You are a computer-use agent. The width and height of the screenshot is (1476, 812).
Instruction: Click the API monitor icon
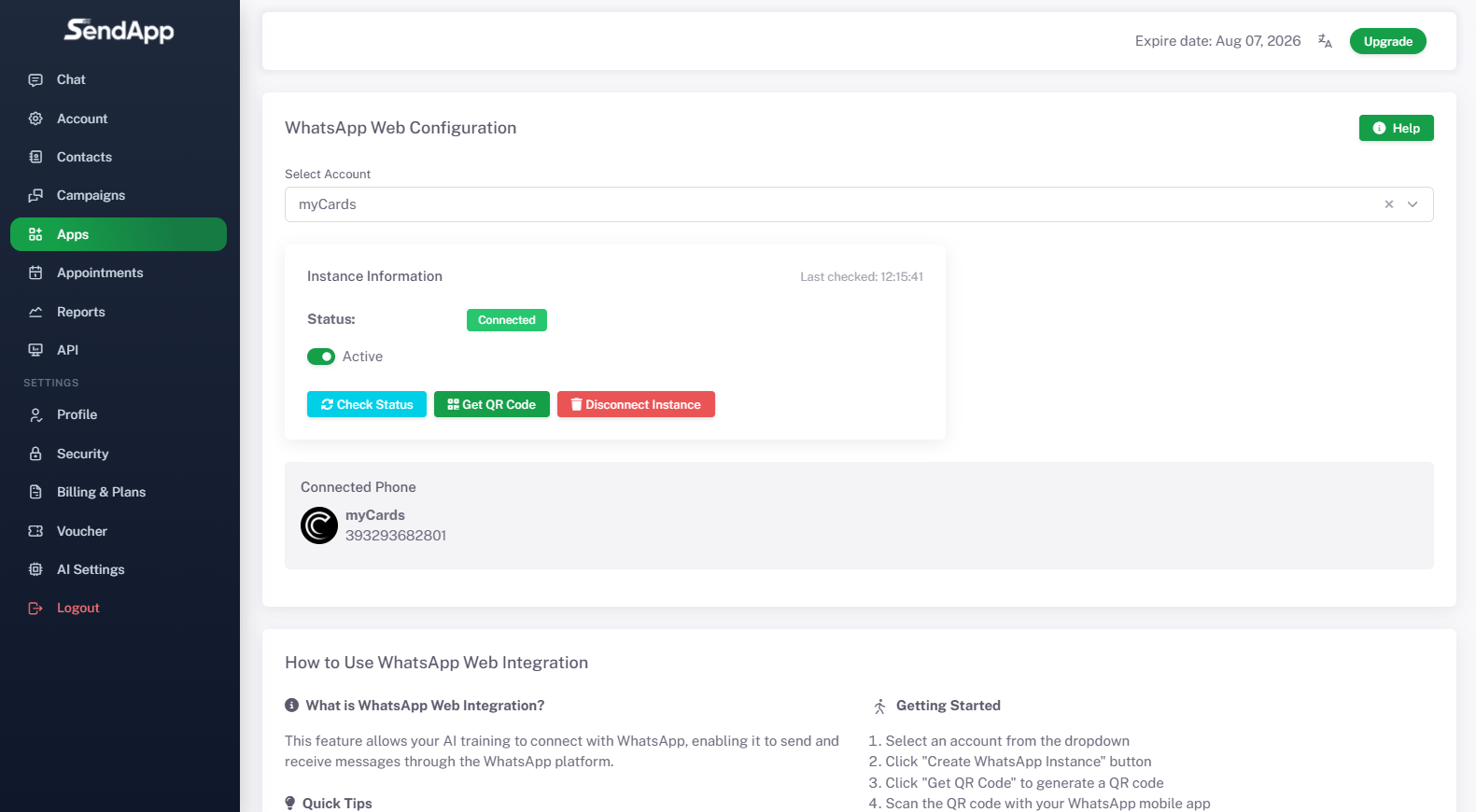[x=35, y=350]
